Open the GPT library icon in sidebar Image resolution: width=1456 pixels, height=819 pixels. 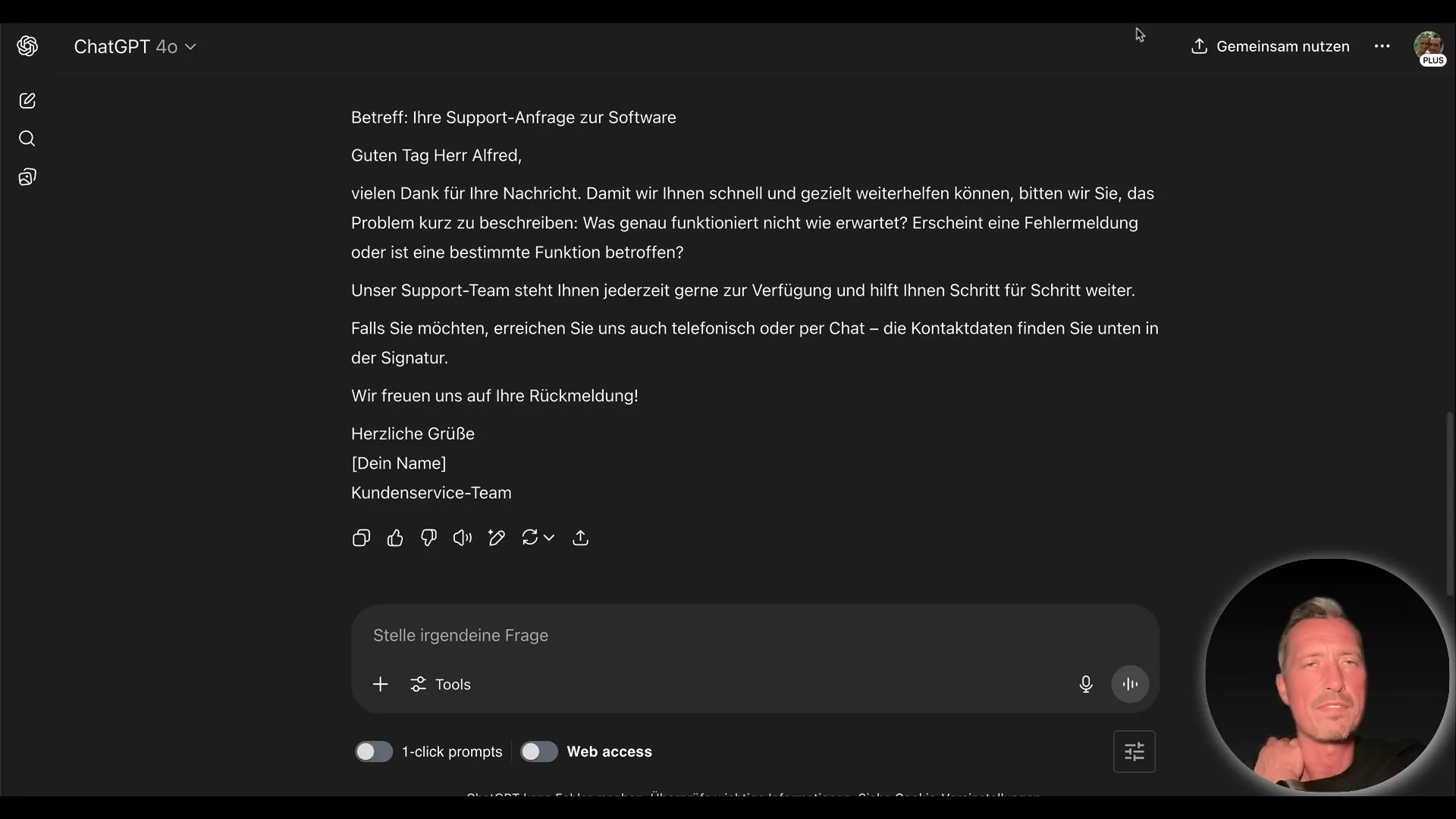[27, 176]
